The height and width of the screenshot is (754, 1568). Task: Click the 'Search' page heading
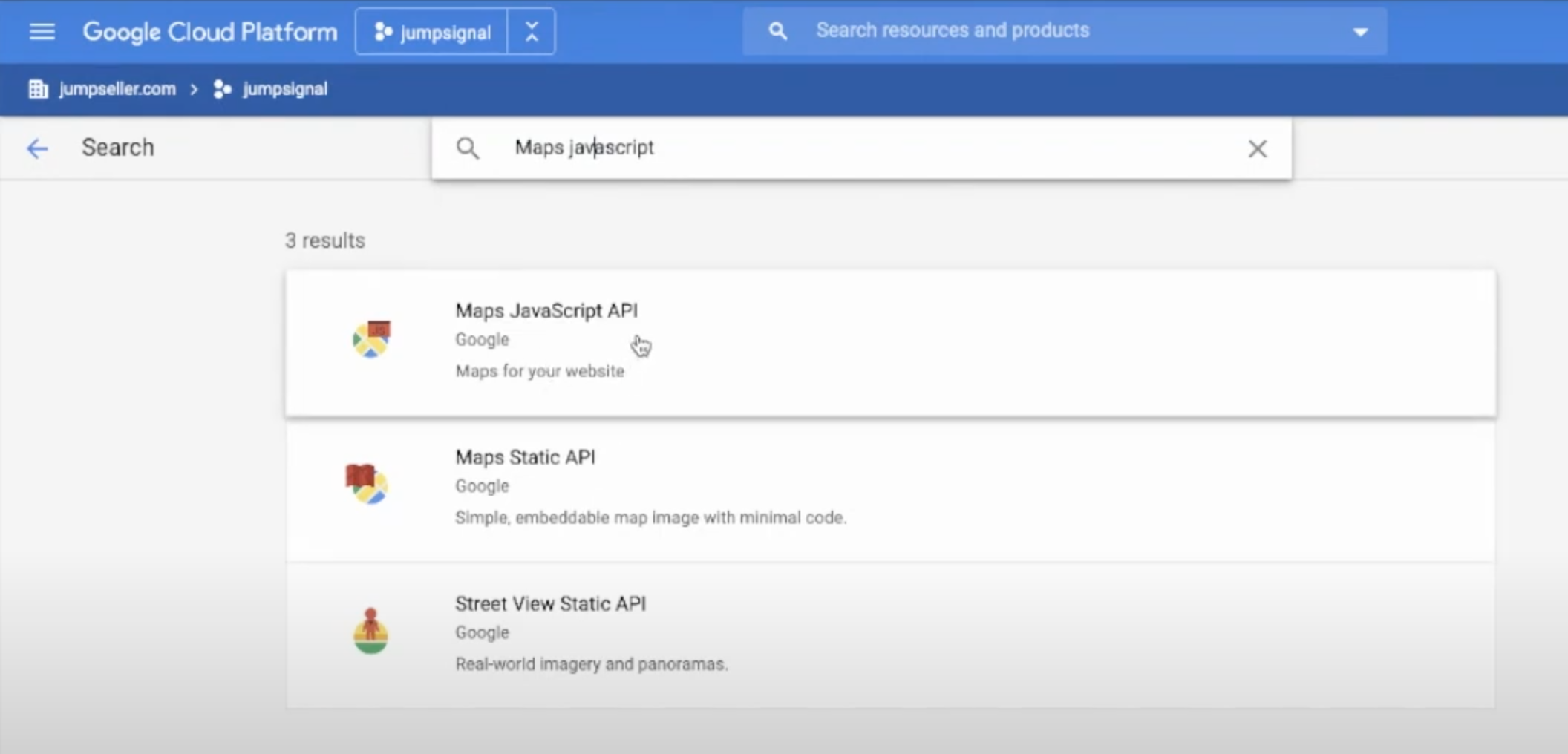pyautogui.click(x=118, y=148)
